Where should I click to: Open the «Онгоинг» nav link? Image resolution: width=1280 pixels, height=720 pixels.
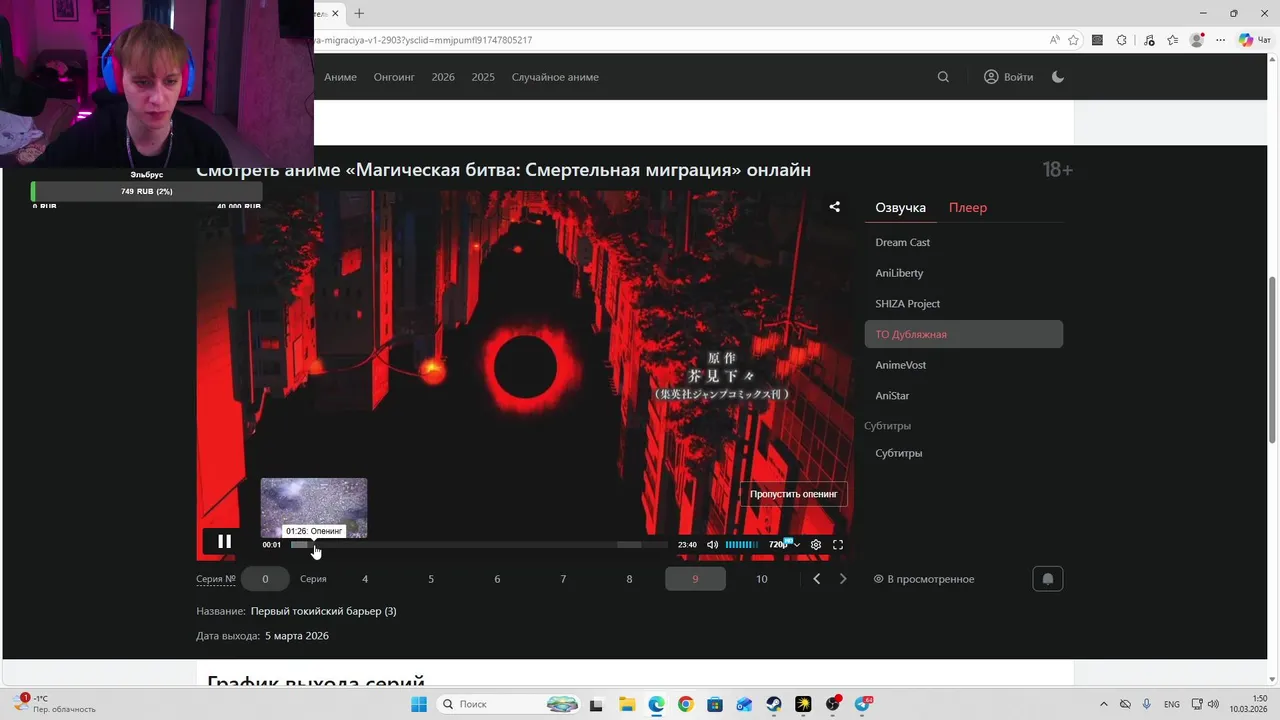pos(394,77)
